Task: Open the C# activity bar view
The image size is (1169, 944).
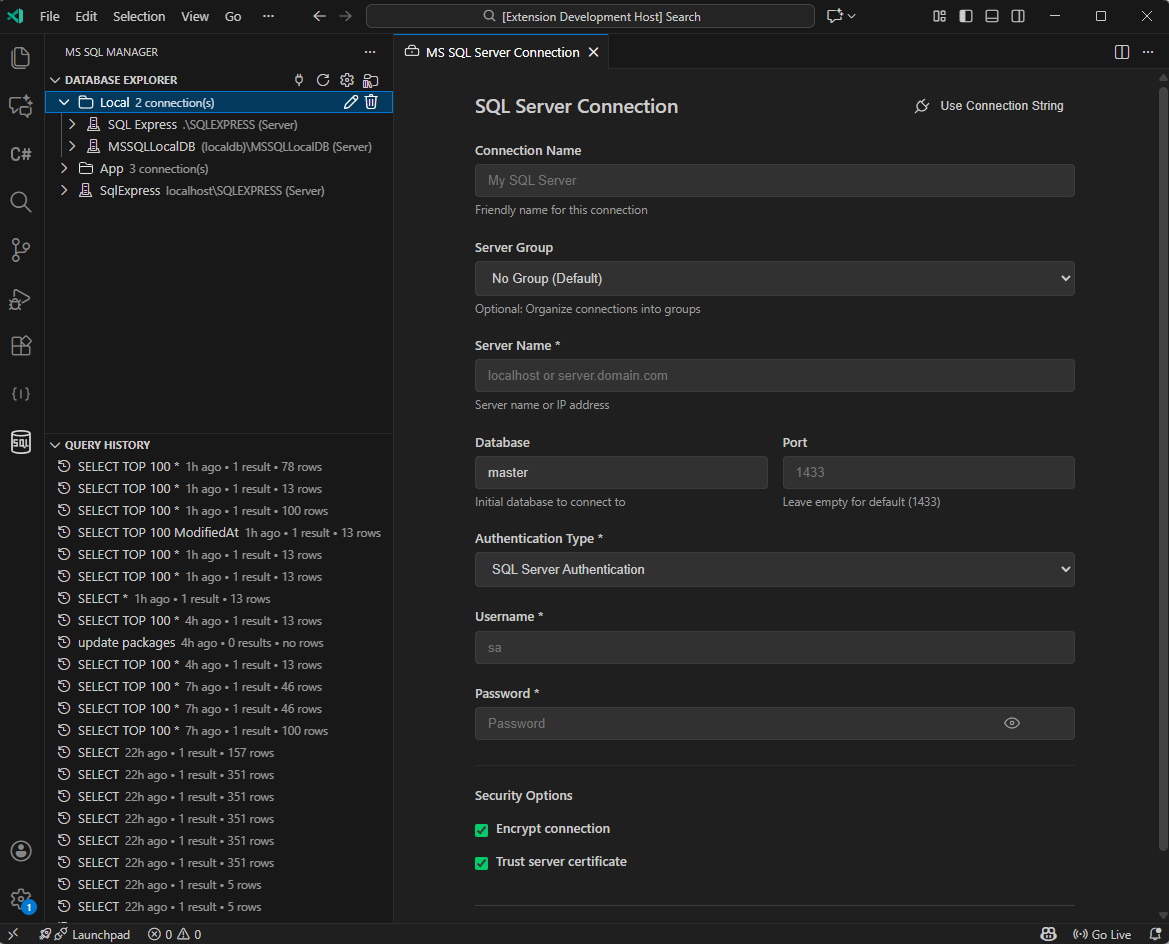Action: click(x=21, y=154)
